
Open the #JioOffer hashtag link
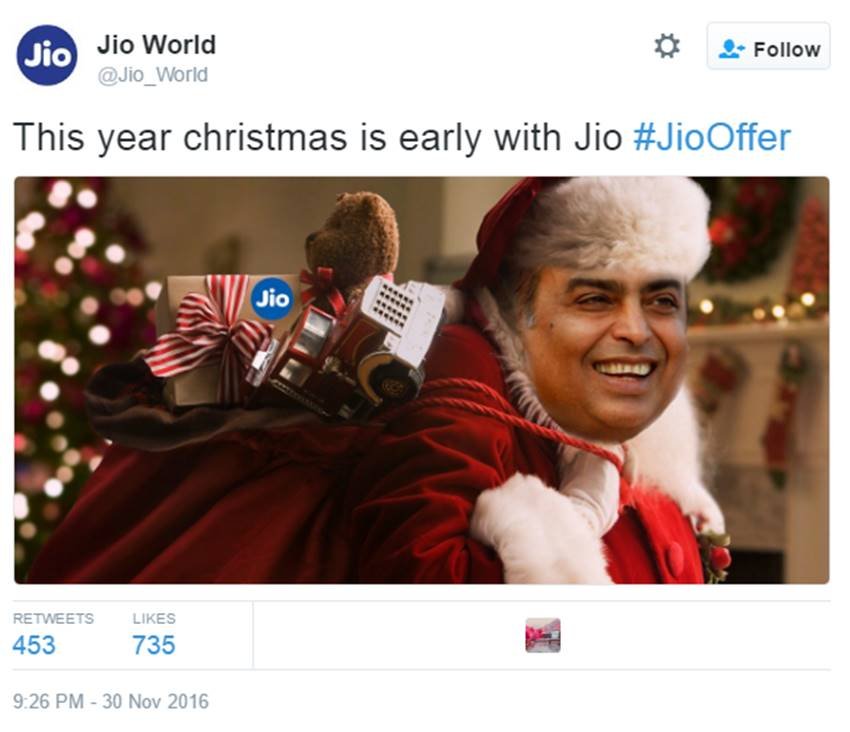click(x=712, y=137)
